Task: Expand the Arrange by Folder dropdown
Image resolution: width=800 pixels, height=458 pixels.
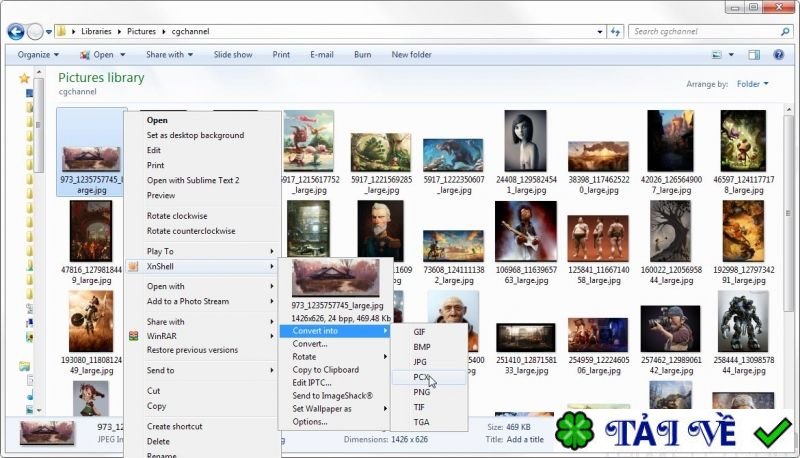Action: 752,84
